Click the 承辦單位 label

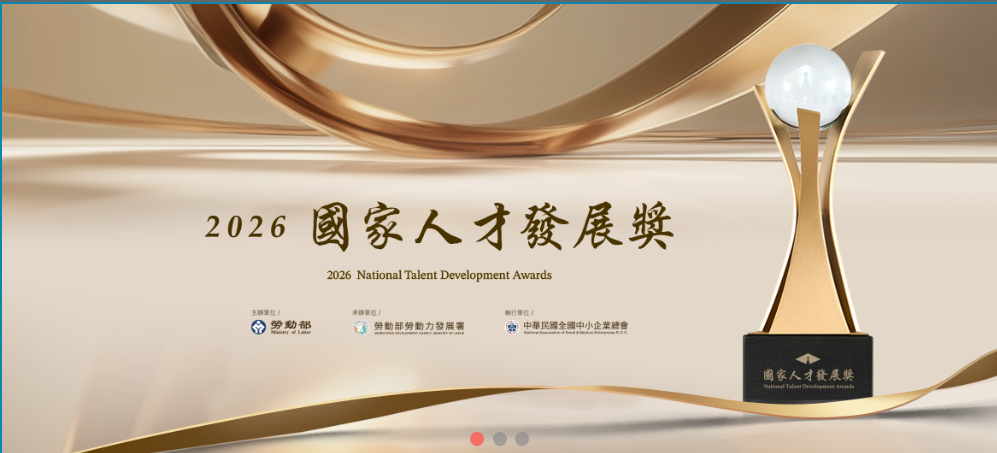click(366, 312)
